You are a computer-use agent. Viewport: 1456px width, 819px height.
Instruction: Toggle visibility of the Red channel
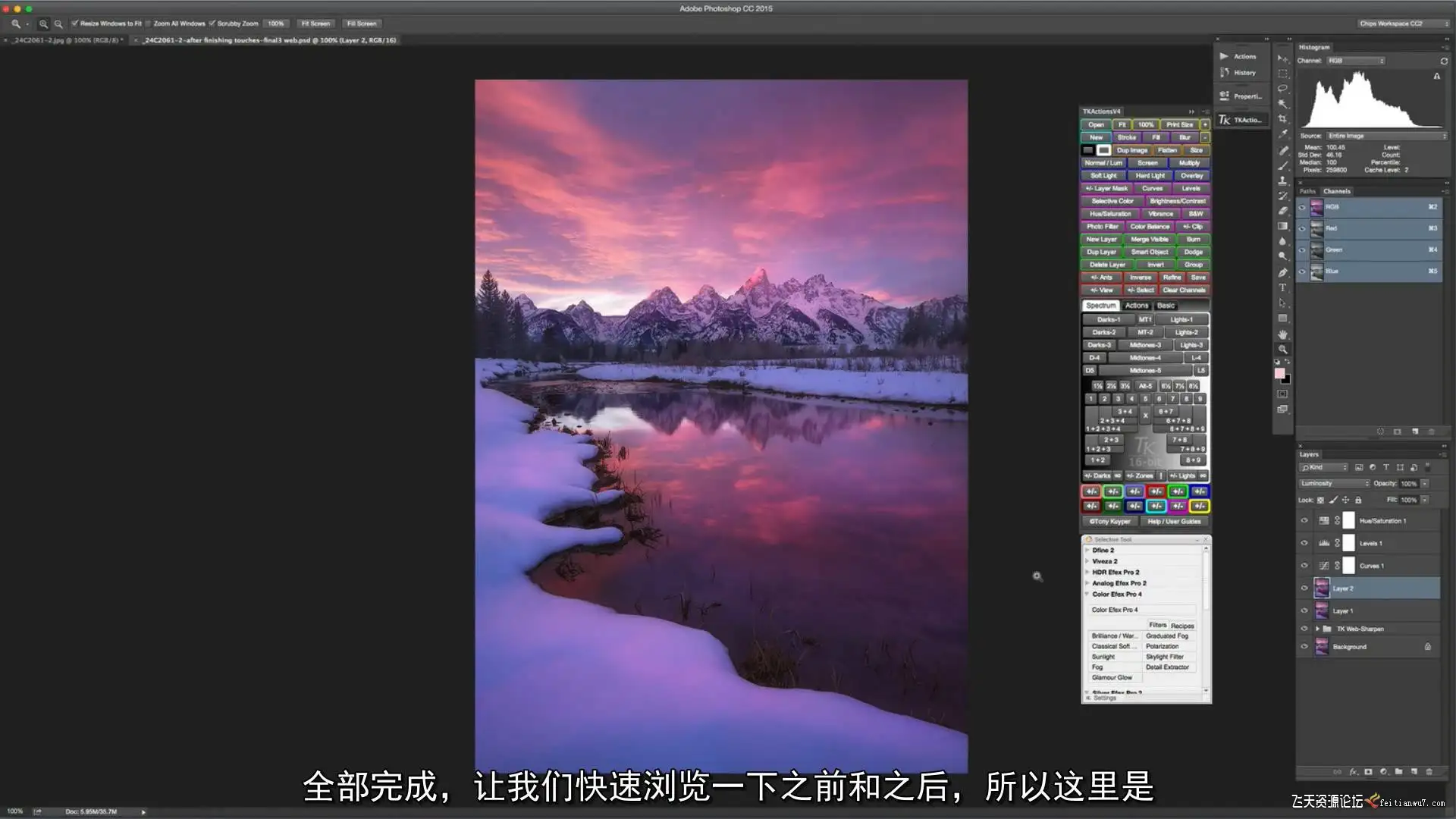click(1302, 228)
